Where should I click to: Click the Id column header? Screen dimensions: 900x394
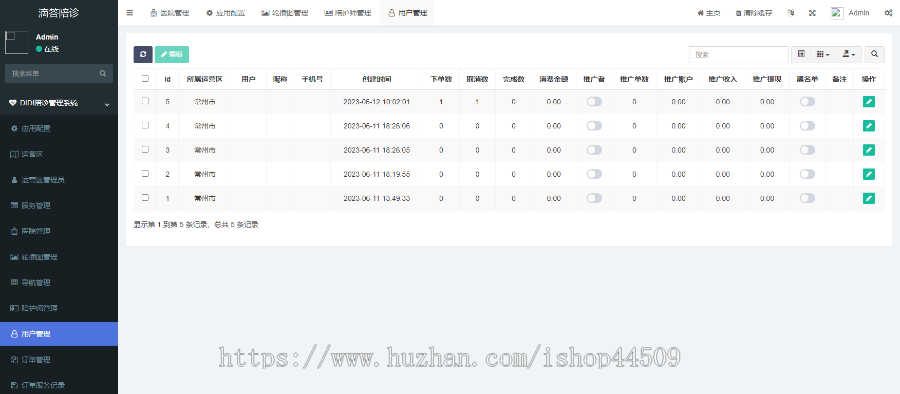(x=168, y=79)
